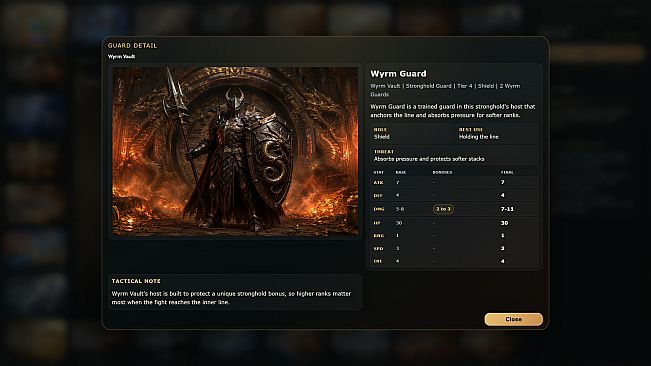Click the 'Holding the line' best use value
This screenshot has height=366, width=651.
[479, 137]
